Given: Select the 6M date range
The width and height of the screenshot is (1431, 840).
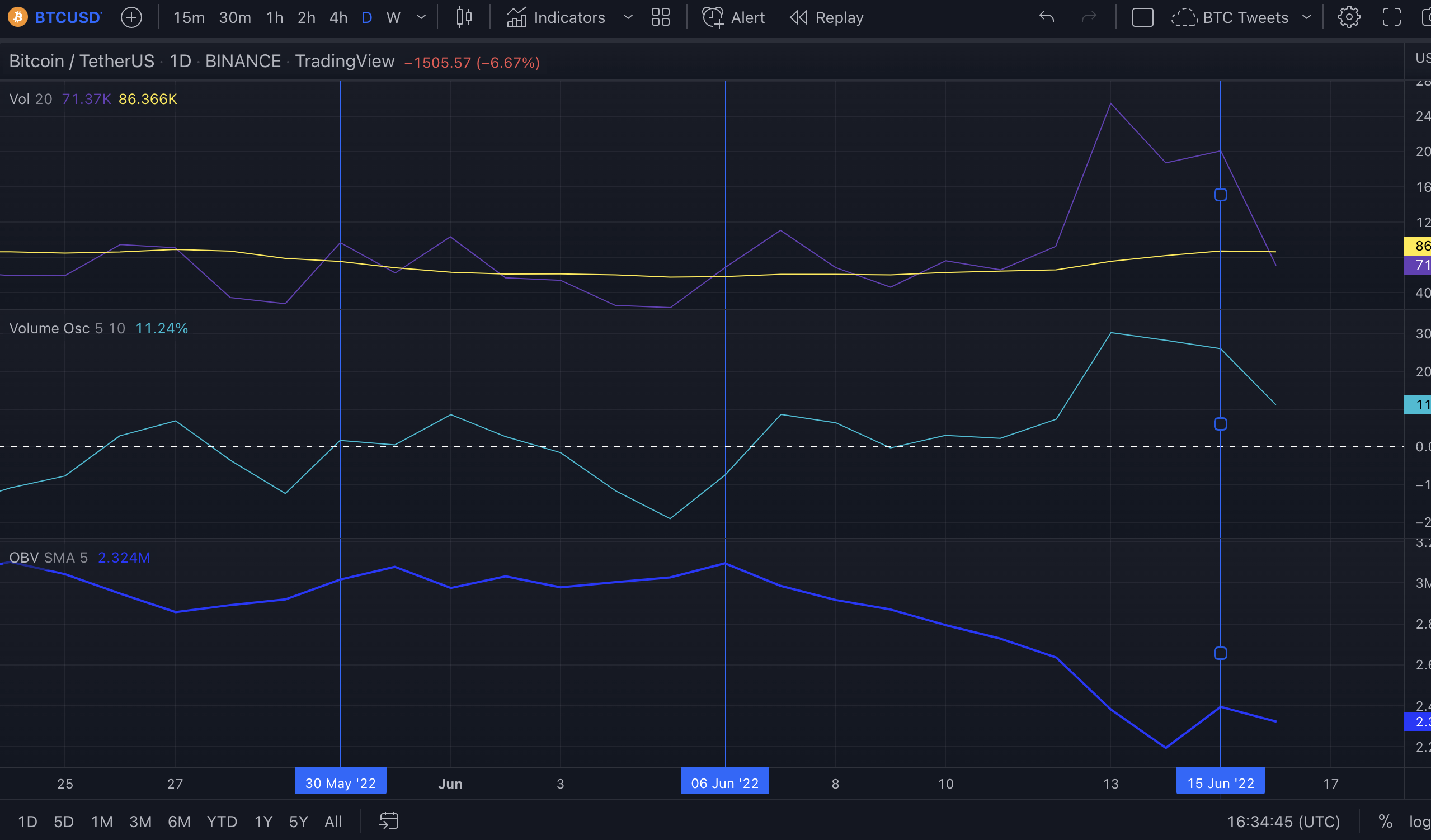Looking at the screenshot, I should point(179,822).
